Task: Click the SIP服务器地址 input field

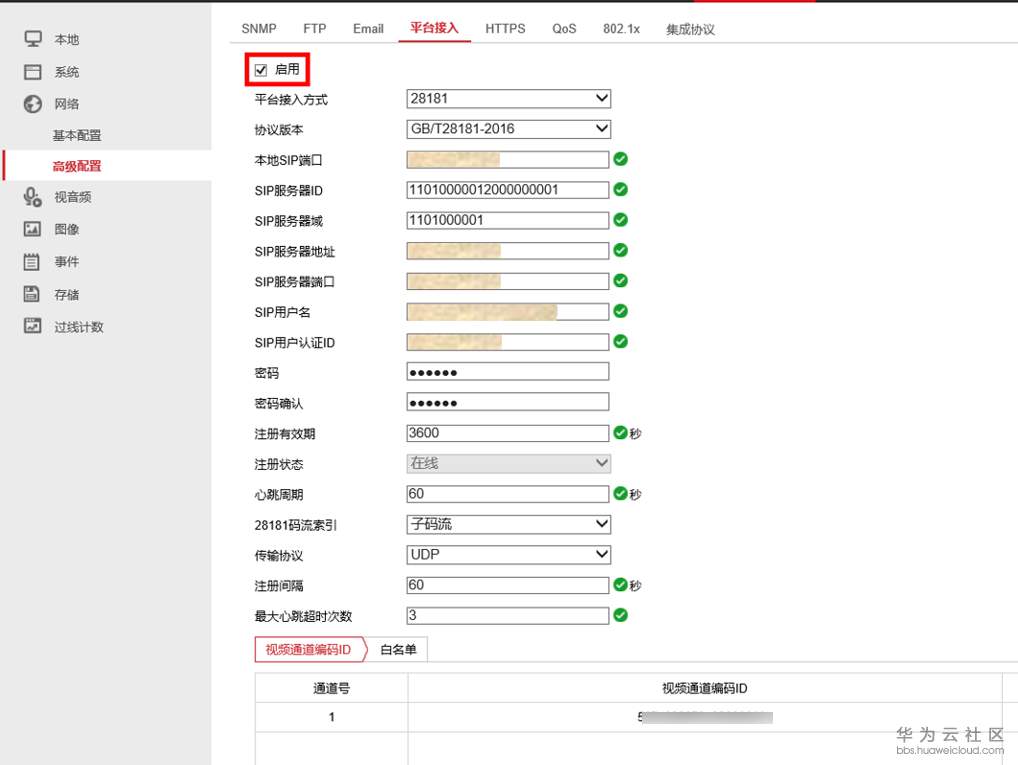Action: tap(508, 251)
